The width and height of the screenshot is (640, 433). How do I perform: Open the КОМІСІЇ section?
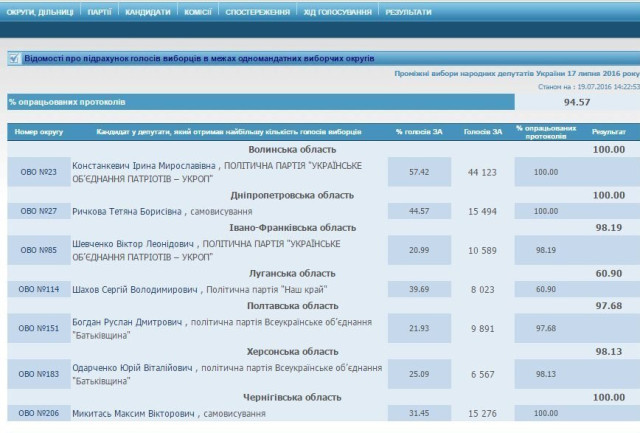coord(199,13)
